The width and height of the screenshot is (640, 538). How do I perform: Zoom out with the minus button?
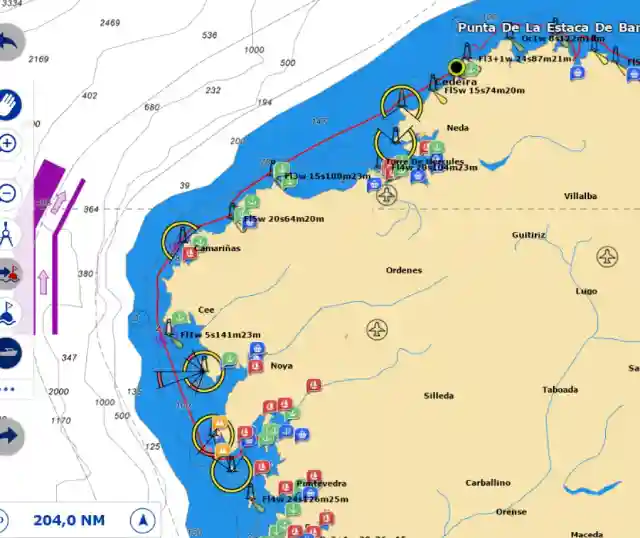click(x=8, y=193)
